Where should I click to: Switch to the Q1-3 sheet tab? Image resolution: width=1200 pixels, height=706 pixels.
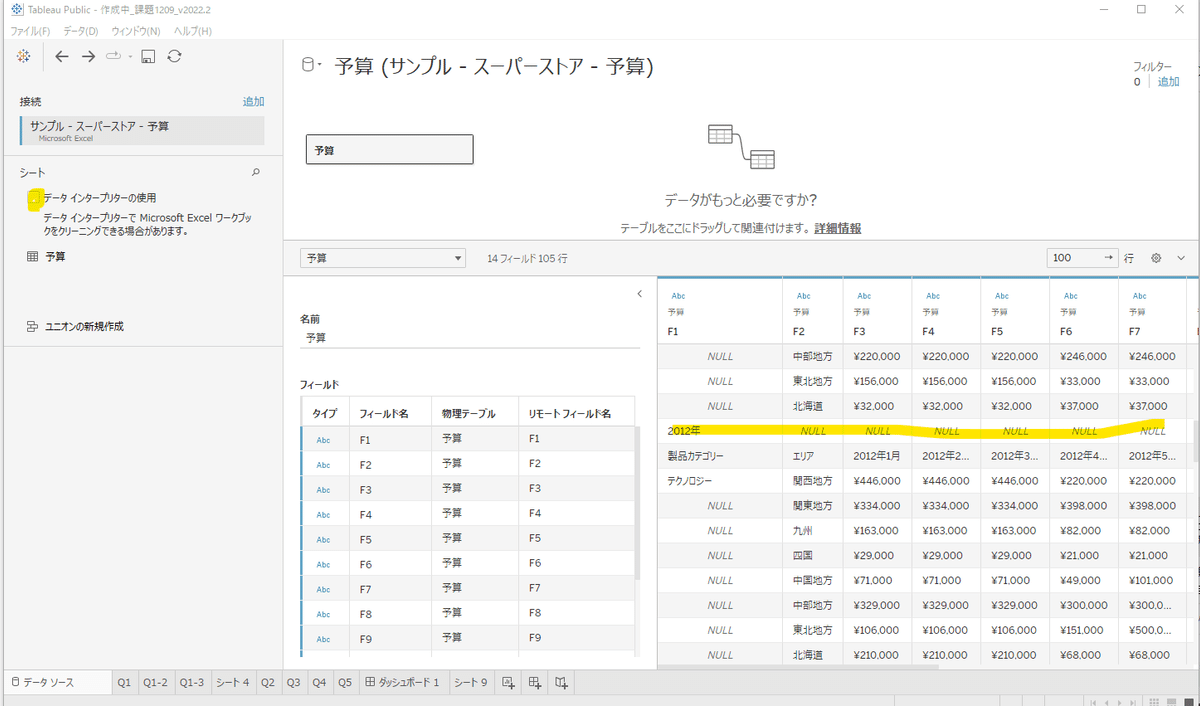191,683
